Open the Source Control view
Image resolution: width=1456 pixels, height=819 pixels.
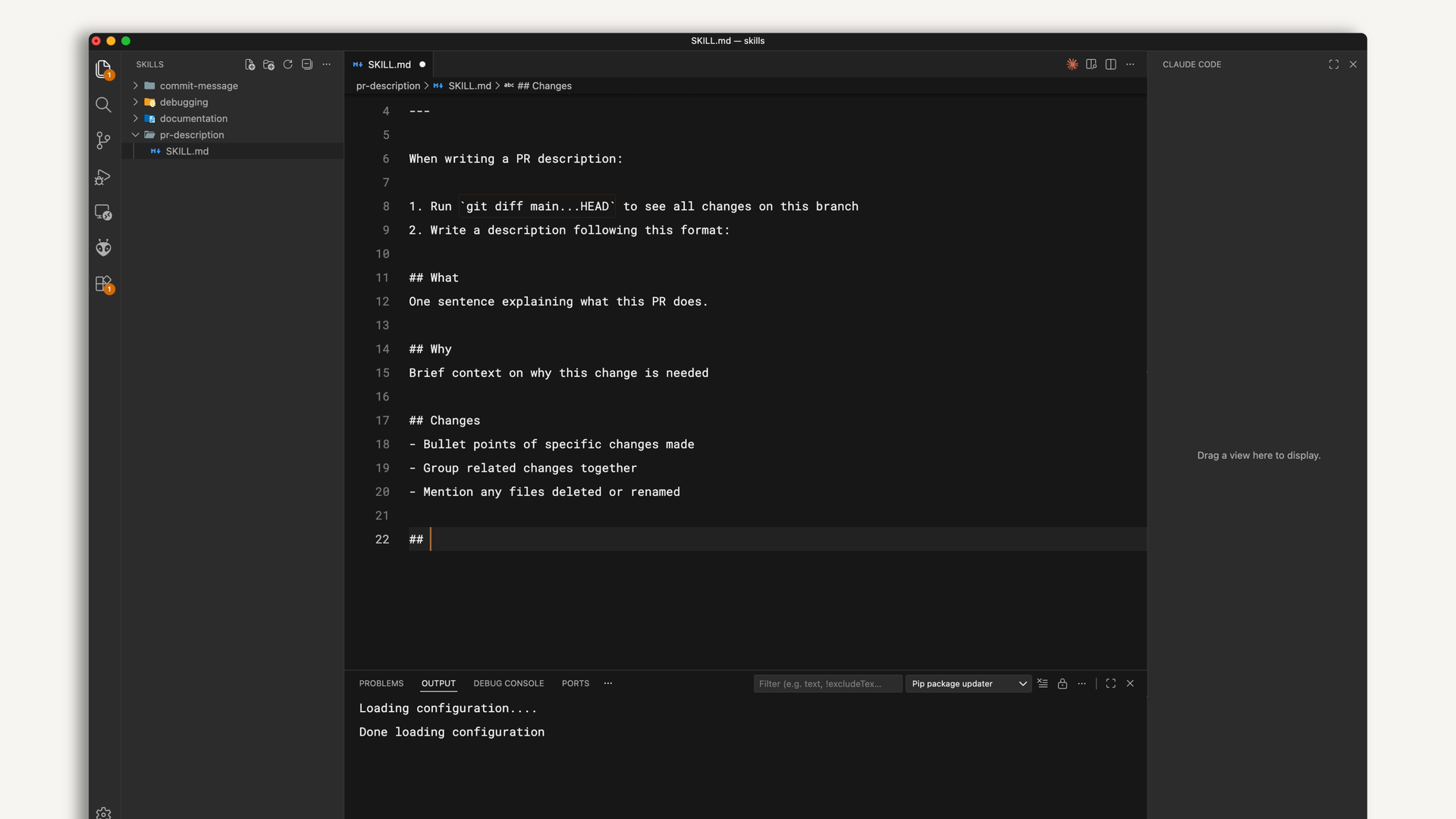[103, 140]
